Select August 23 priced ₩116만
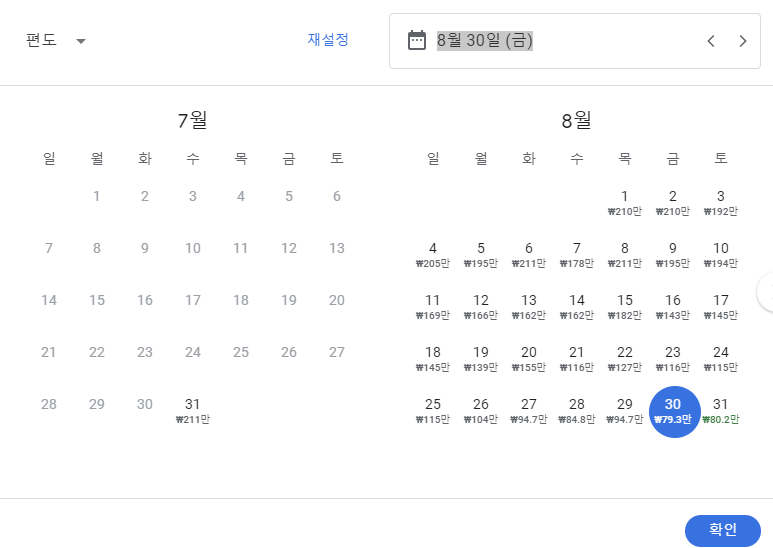This screenshot has width=773, height=548. pos(673,359)
